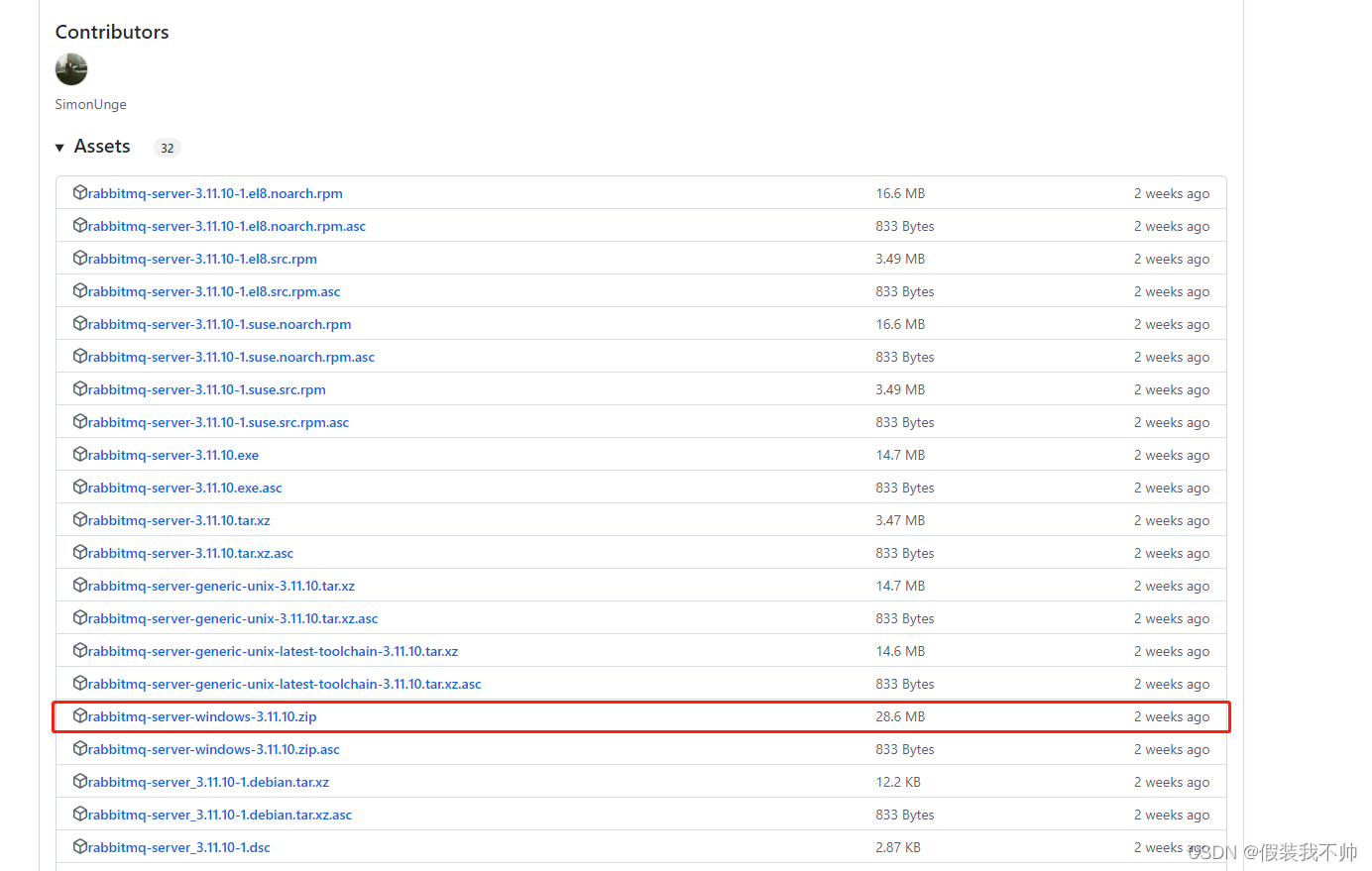Click '2 weeks ago' in exe installer row
This screenshot has height=871, width=1372.
click(x=1172, y=455)
